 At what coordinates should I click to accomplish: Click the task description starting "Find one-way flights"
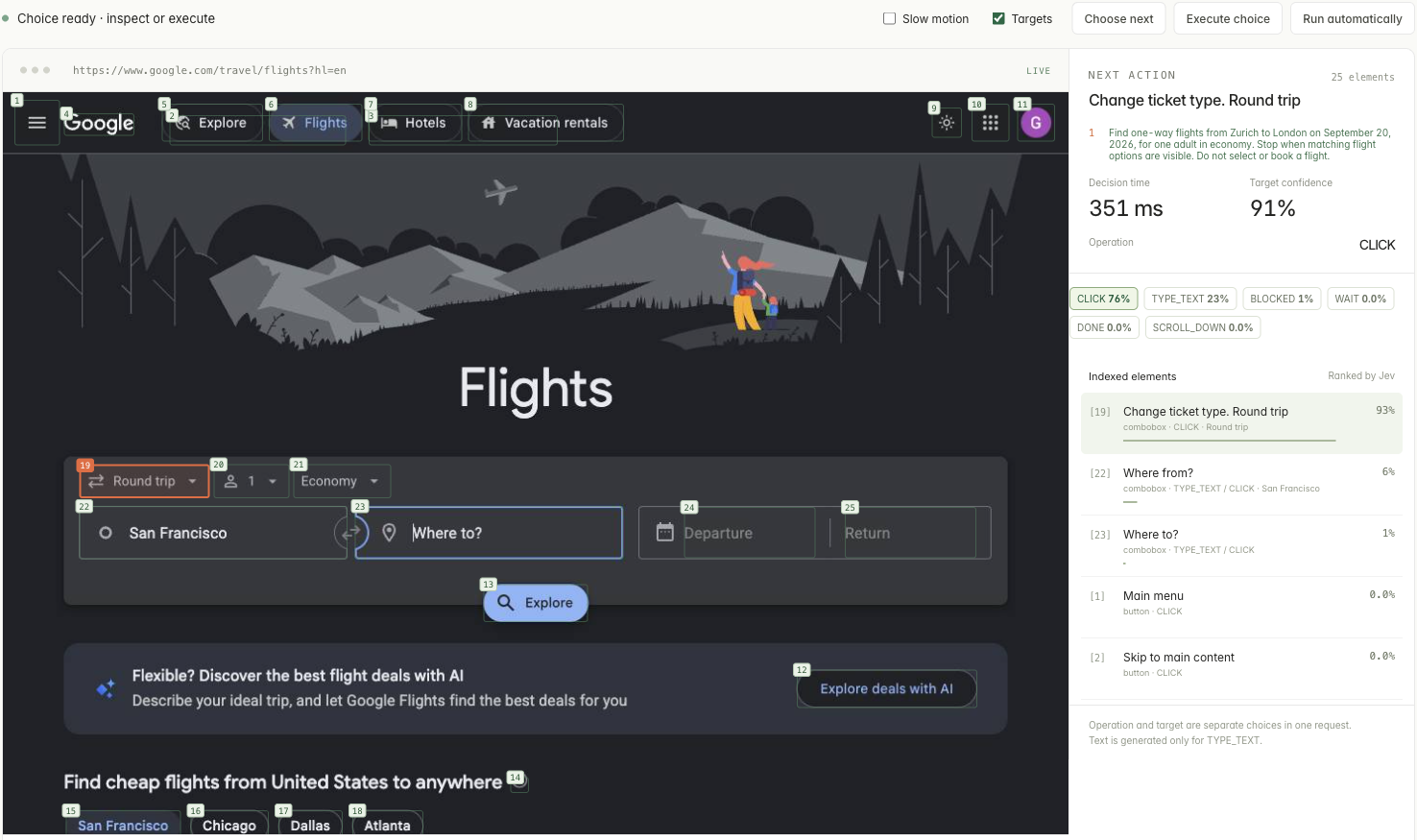[1250, 144]
